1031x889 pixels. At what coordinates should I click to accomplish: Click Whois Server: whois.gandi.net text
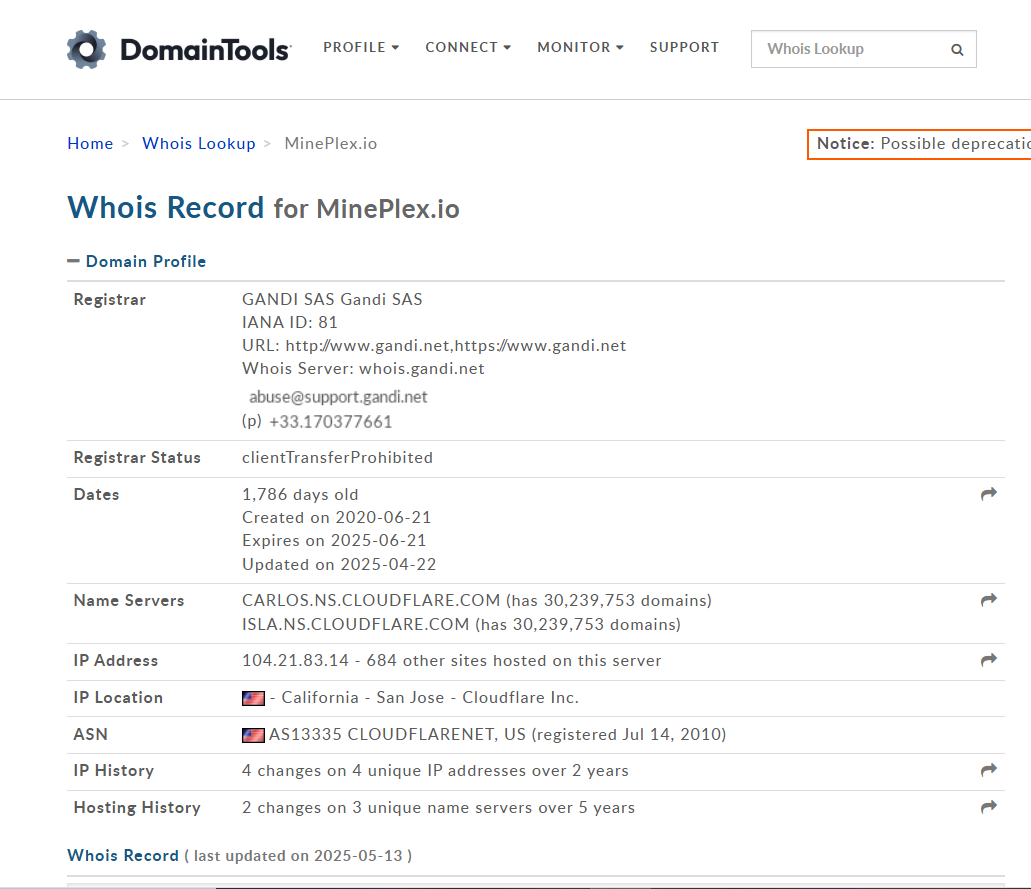(x=363, y=368)
